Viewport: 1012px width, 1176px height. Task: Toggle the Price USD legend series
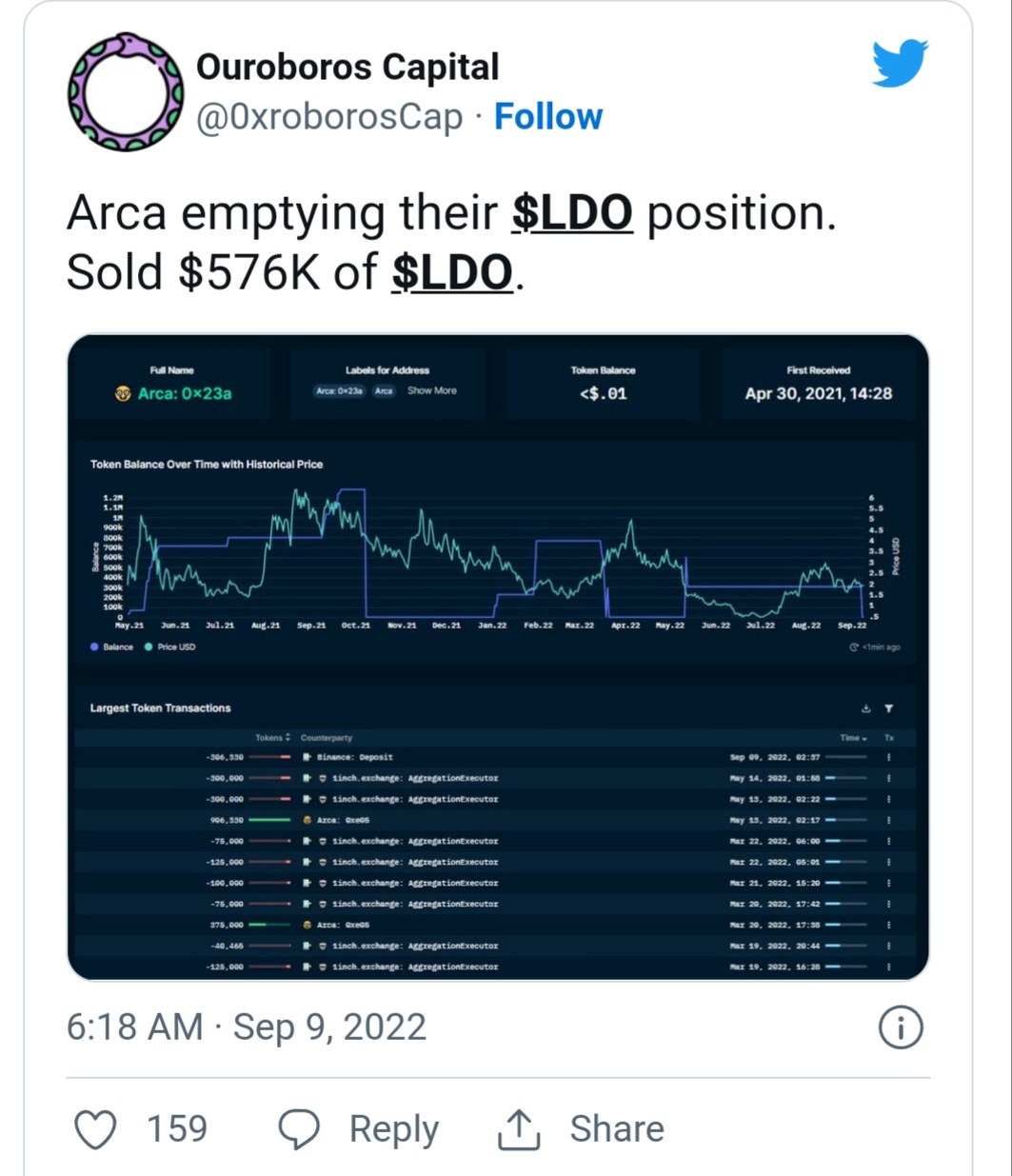[169, 648]
